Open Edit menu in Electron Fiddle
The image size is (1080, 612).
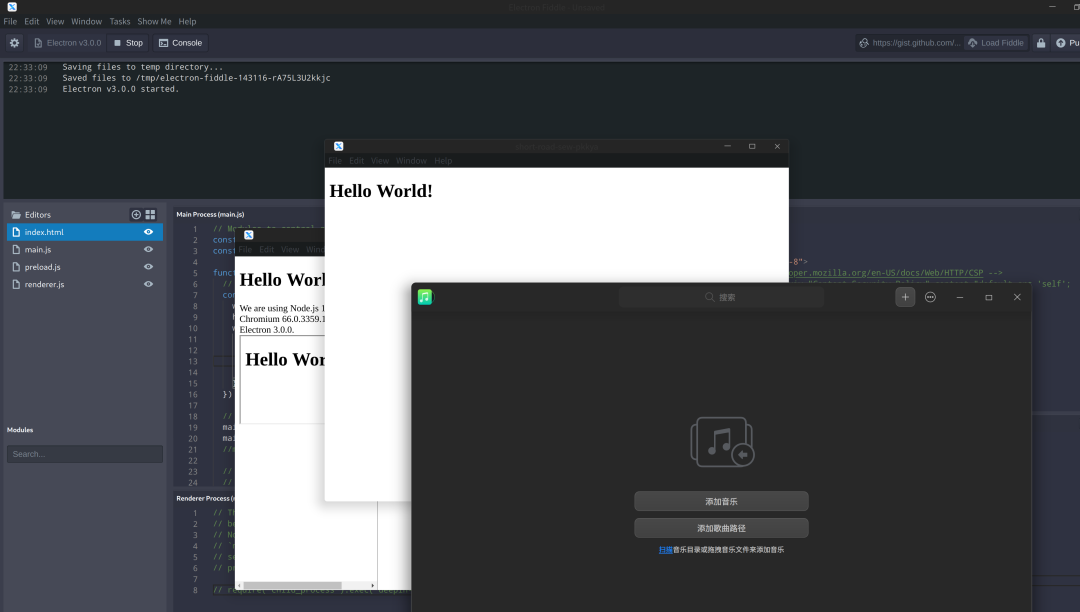coord(32,21)
